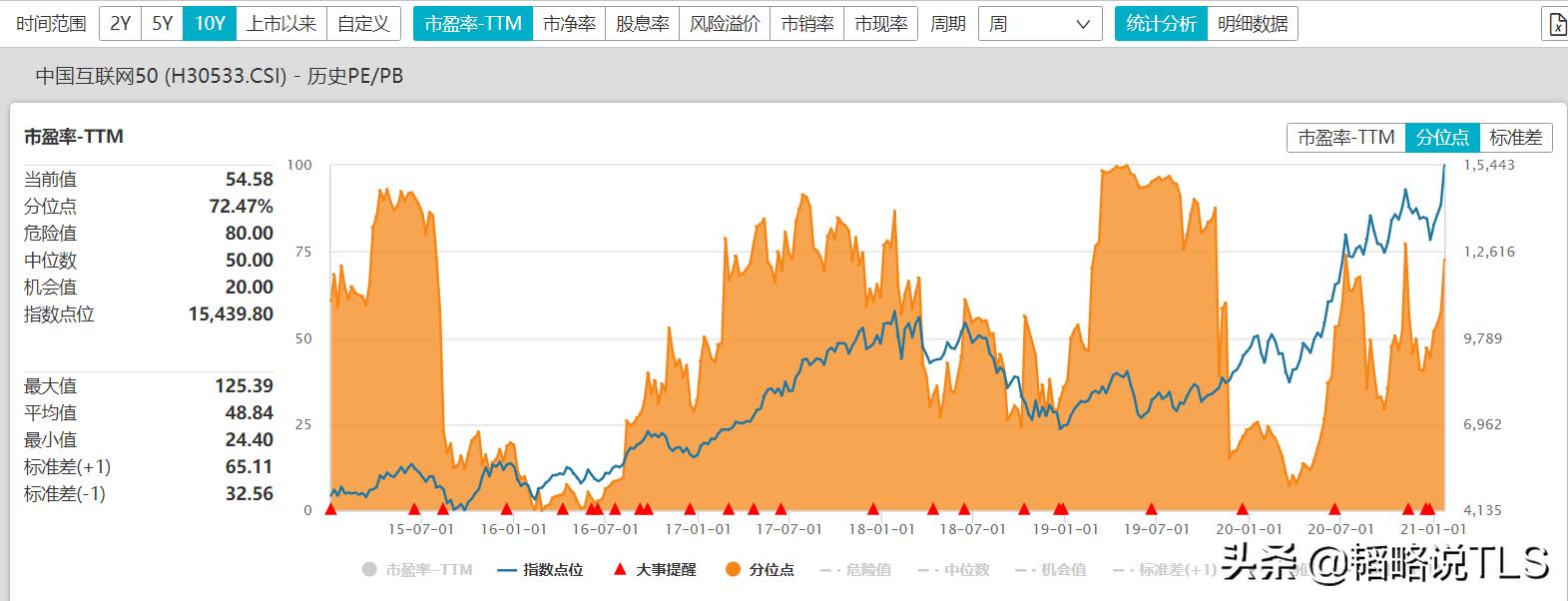Open the 周期 period dropdown showing 周
Screen dimensions: 1568x601
coord(1040,23)
